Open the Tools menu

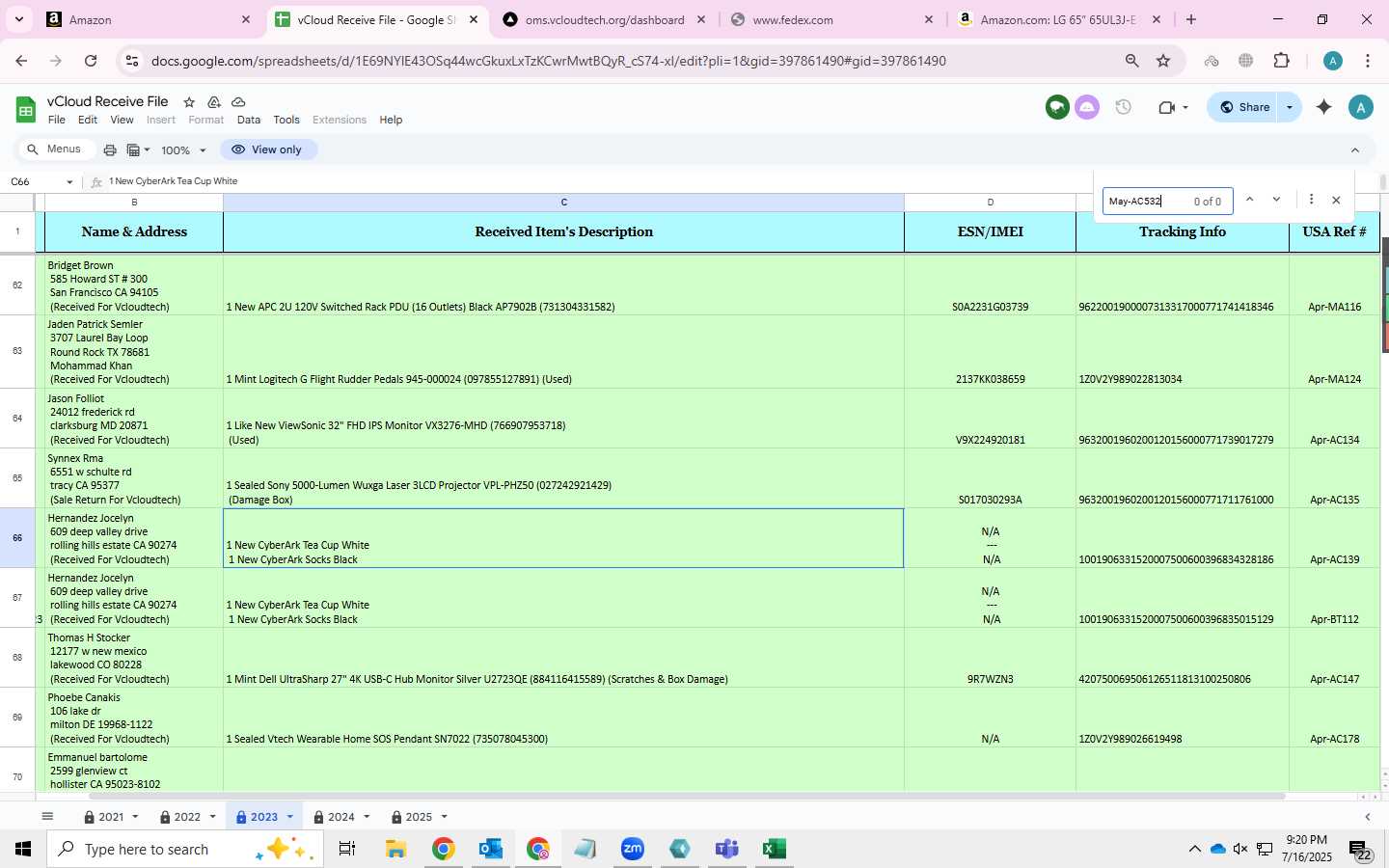click(286, 120)
